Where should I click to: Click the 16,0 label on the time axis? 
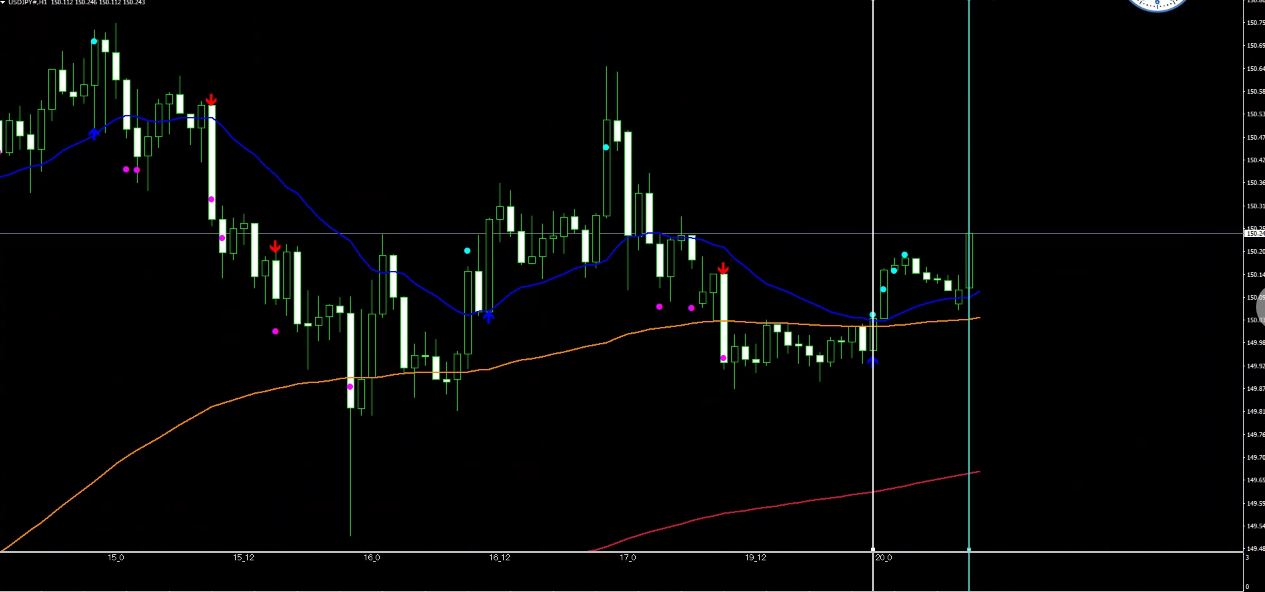tap(372, 558)
